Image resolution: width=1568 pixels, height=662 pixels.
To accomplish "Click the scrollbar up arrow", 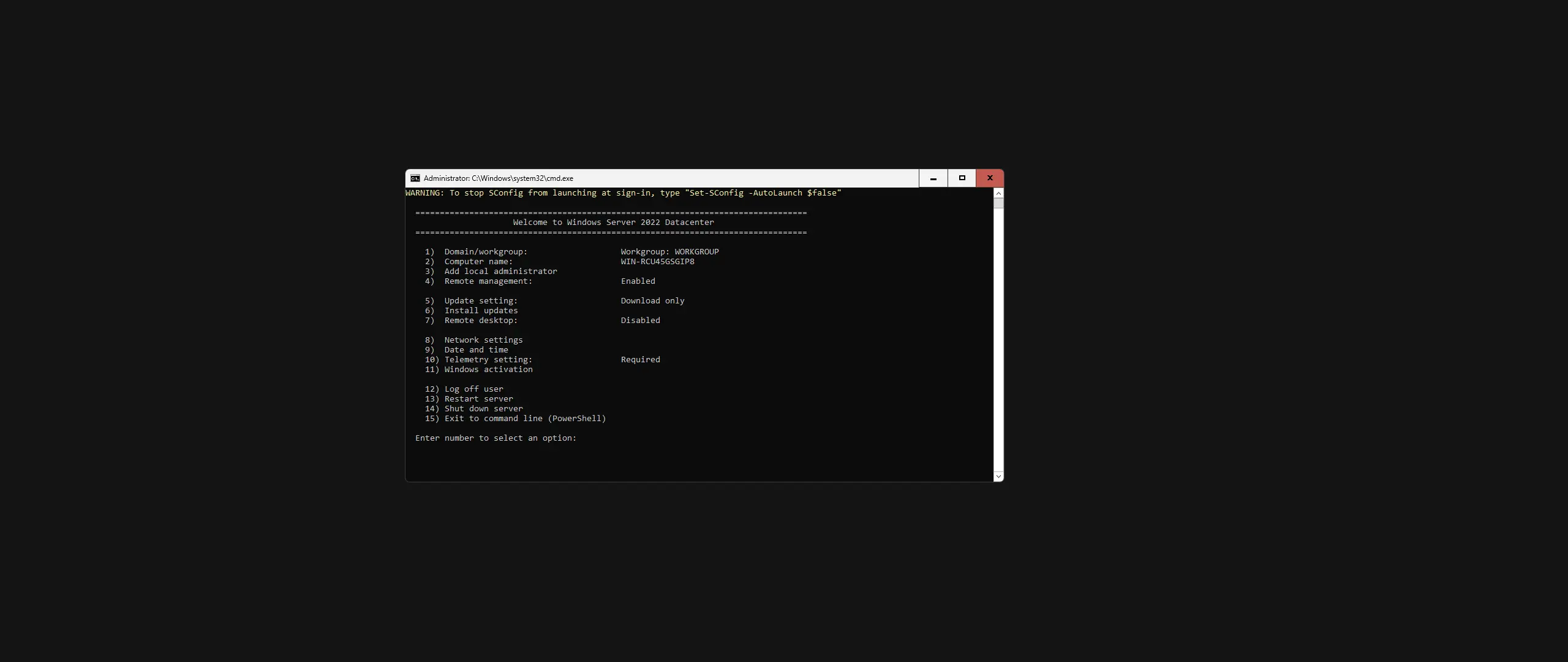I will click(998, 192).
